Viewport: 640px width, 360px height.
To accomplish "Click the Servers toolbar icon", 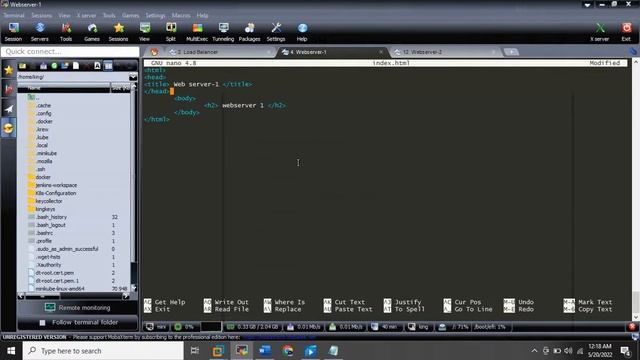I will tap(40, 32).
